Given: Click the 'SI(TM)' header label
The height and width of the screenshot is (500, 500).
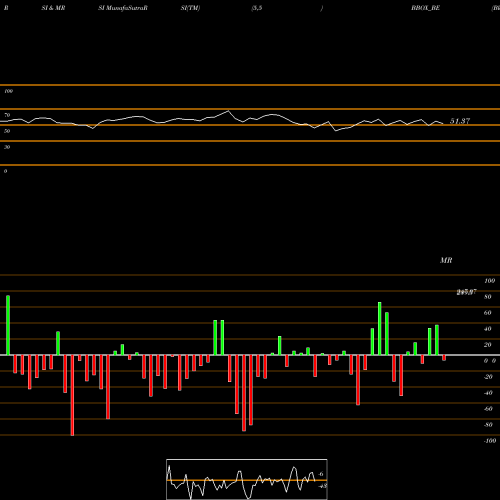Looking at the screenshot, I should coord(190,8).
